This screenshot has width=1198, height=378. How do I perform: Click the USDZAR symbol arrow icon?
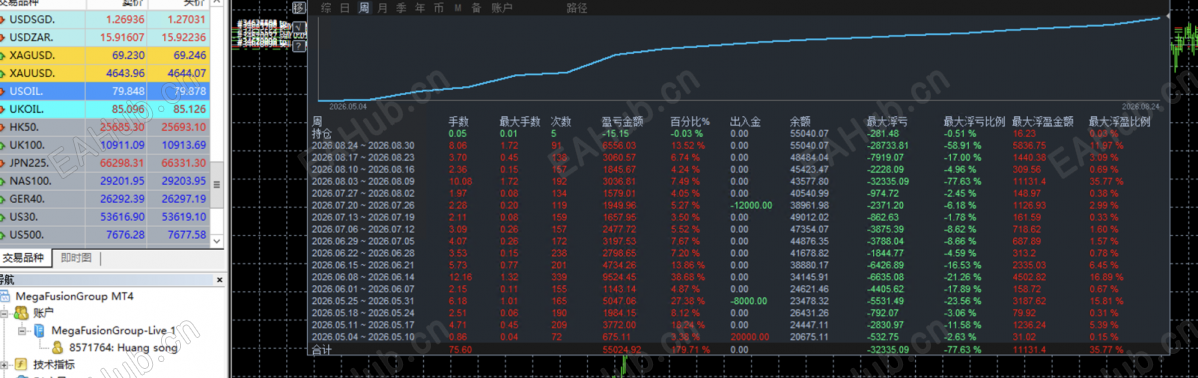3,37
